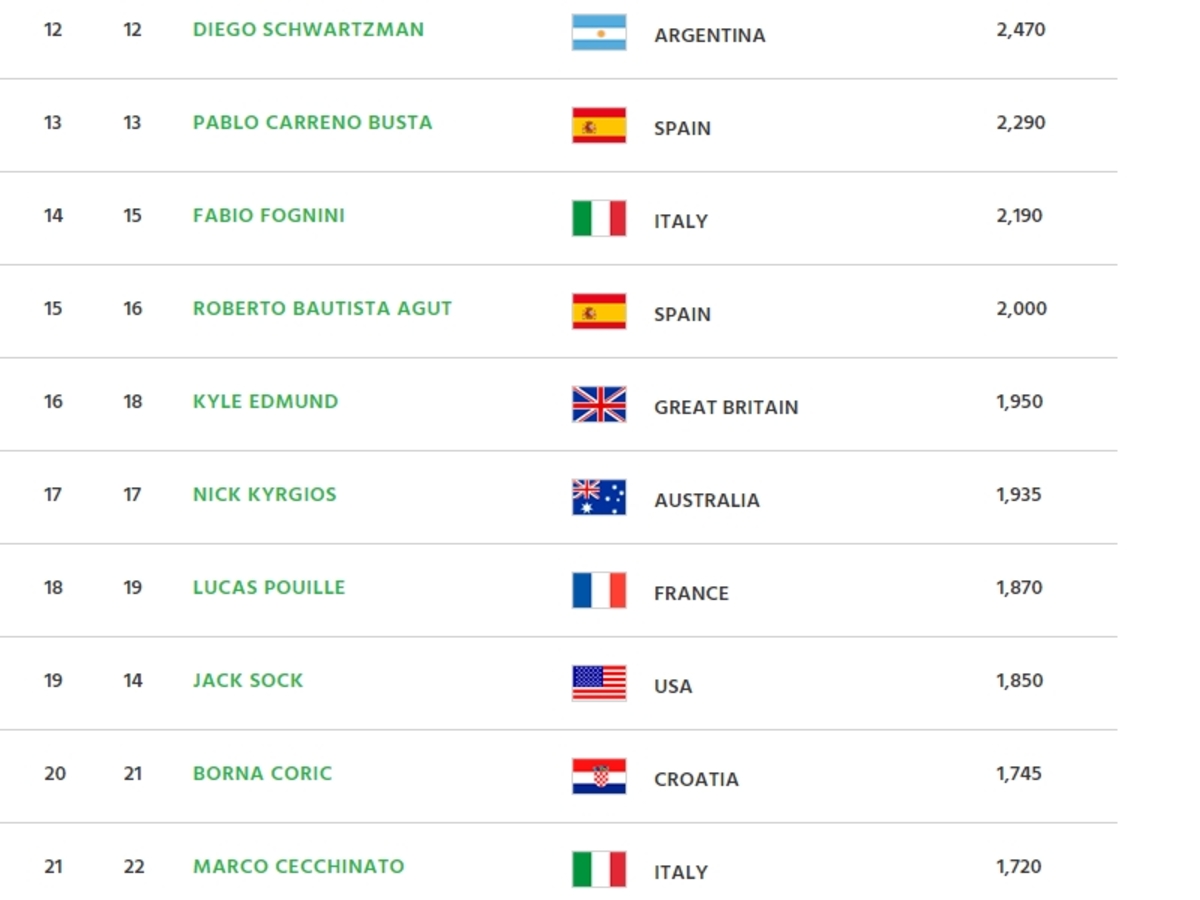Click Italy flag beside Fabio Fognini
This screenshot has height=900, width=1200.
tap(599, 218)
